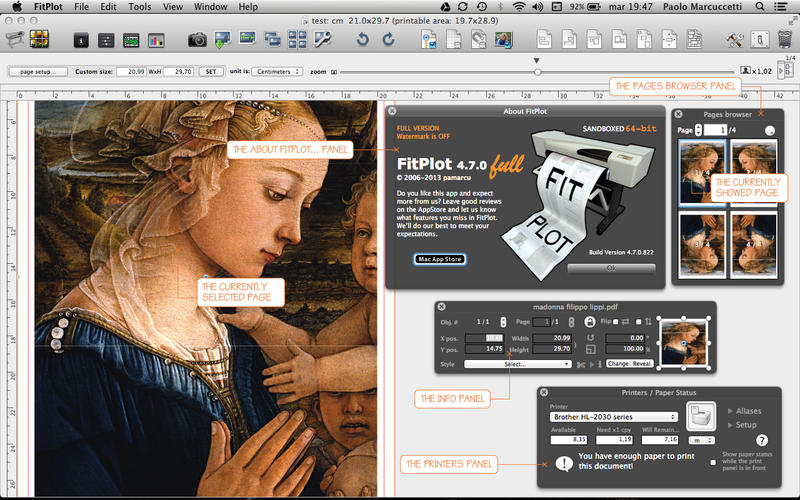Image resolution: width=800 pixels, height=500 pixels.
Task: Toggle the first Flip checkbox
Action: tap(615, 322)
